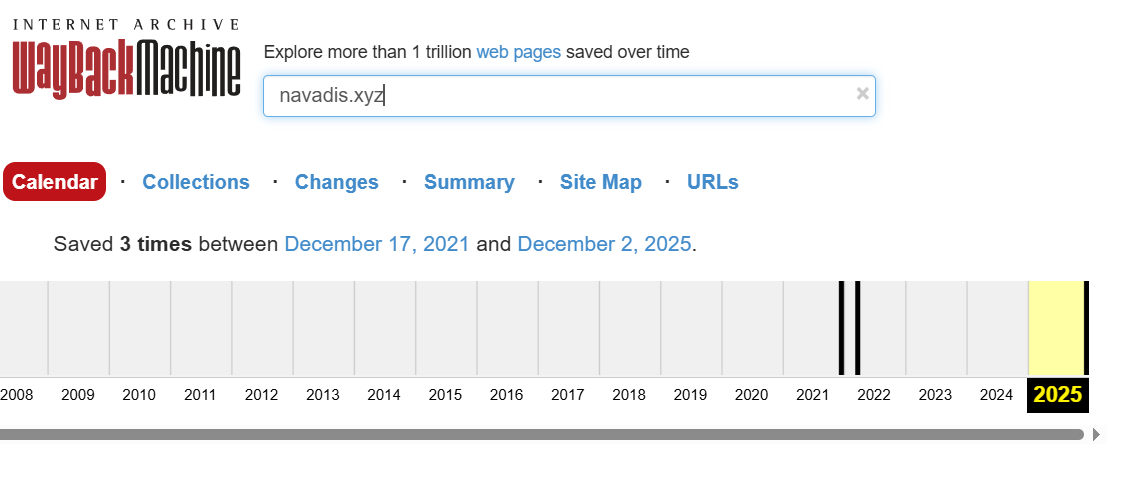The width and height of the screenshot is (1131, 477).
Task: Select the highlighted 2025 year label
Action: coord(1058,395)
